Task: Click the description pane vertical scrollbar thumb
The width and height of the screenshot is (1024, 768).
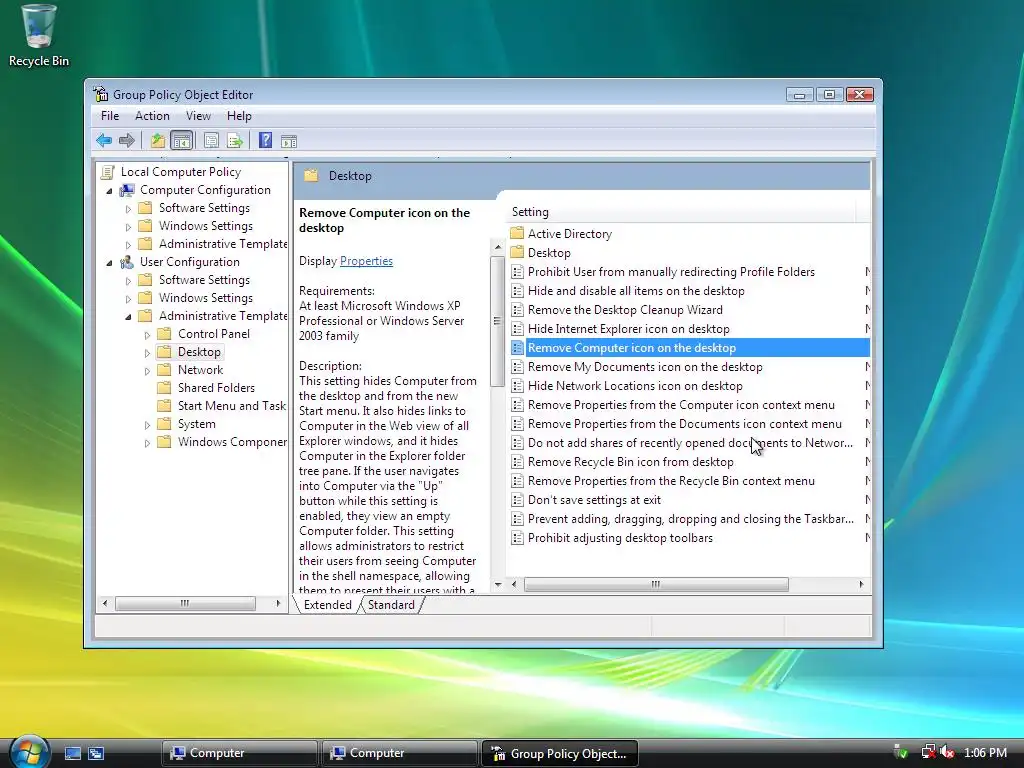Action: (x=497, y=321)
